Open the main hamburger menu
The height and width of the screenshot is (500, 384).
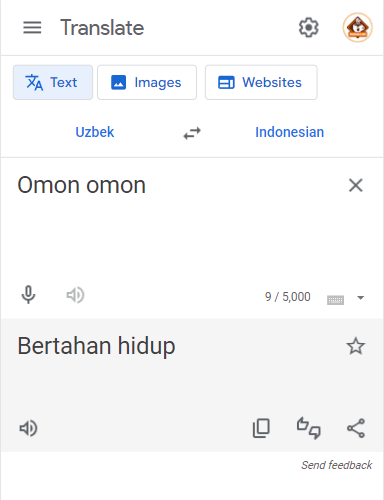tap(32, 27)
